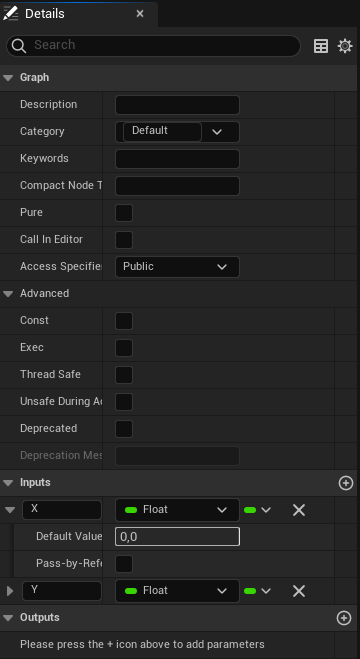The height and width of the screenshot is (659, 360).
Task: Click the Exec property label
Action: point(32,347)
